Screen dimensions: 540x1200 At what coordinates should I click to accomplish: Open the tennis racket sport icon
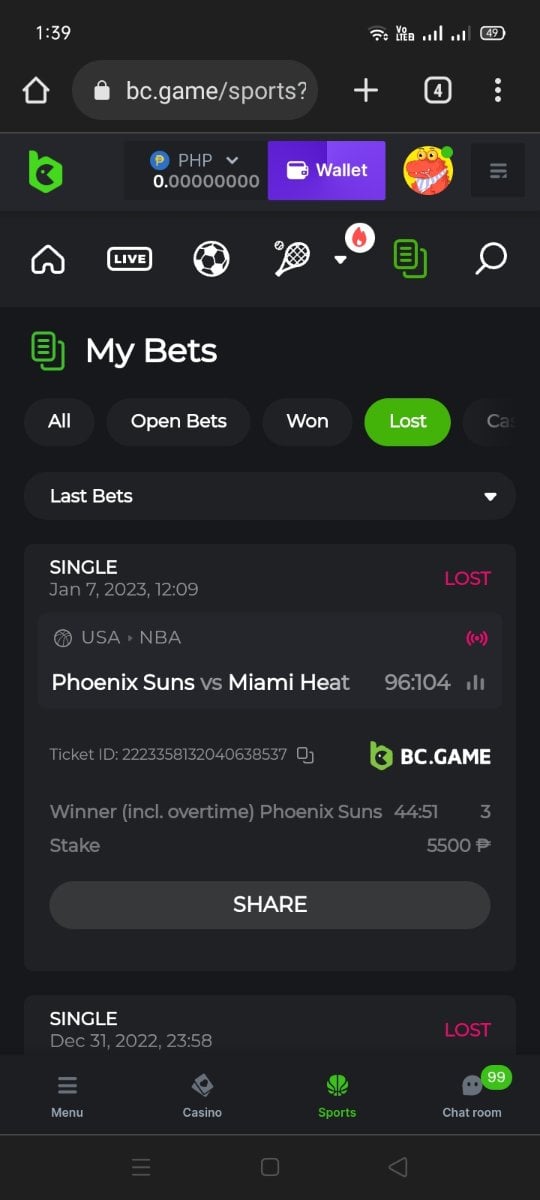pyautogui.click(x=292, y=258)
